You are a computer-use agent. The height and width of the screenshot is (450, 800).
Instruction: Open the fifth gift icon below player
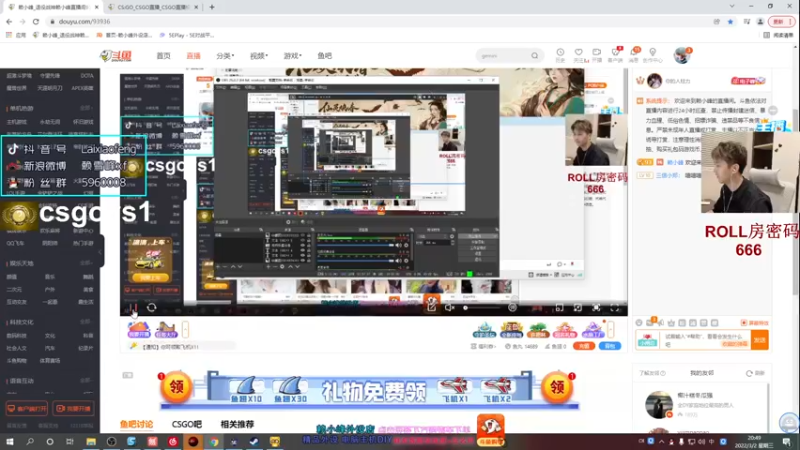tap(592, 330)
